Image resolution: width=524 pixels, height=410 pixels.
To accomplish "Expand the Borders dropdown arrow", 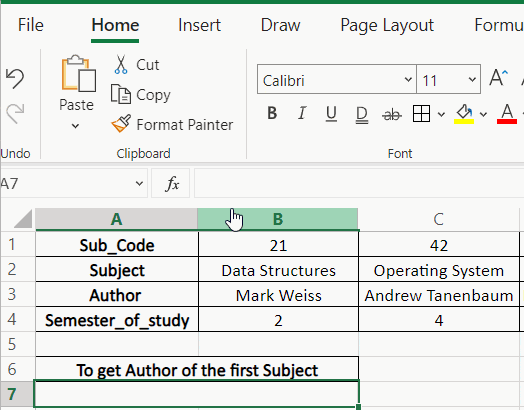I will click(x=441, y=115).
